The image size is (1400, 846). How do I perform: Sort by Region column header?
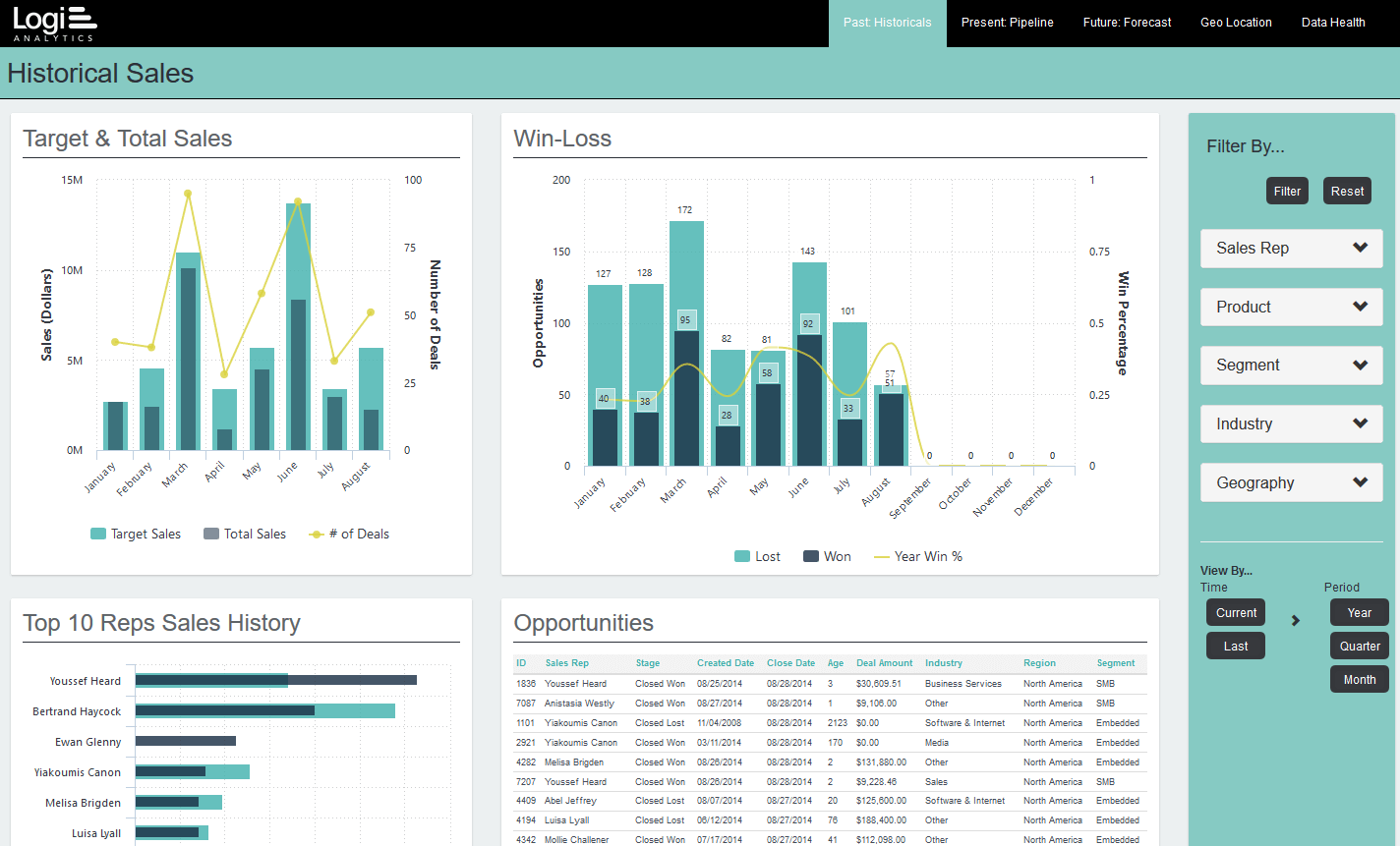[x=1039, y=663]
